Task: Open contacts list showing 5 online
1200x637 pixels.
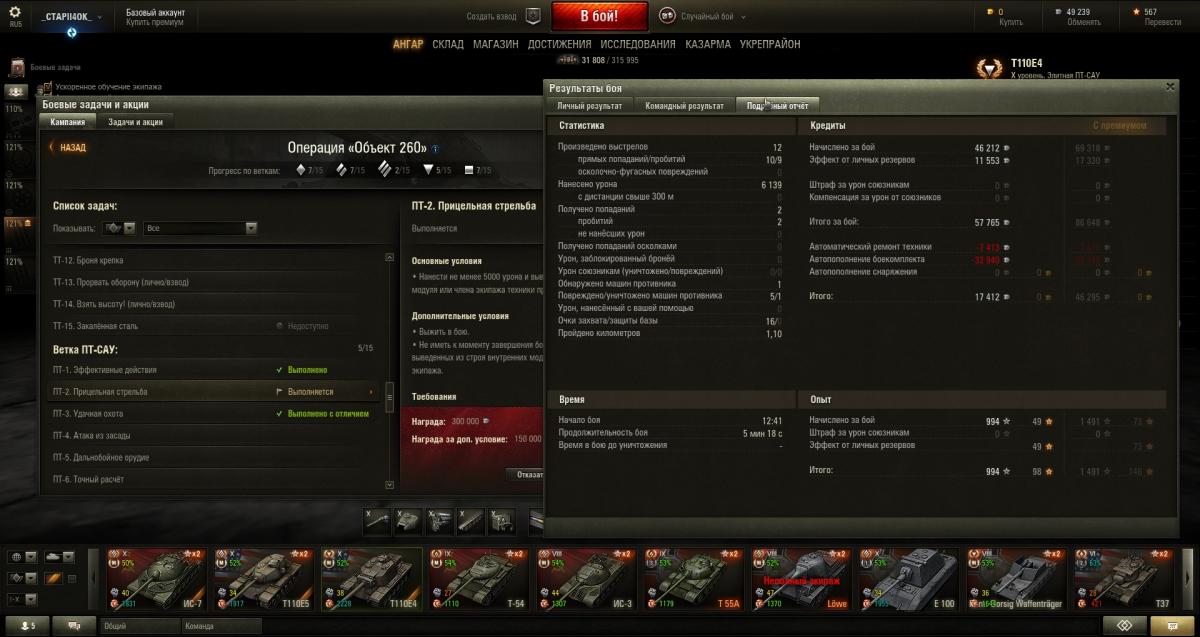Action: click(27, 626)
